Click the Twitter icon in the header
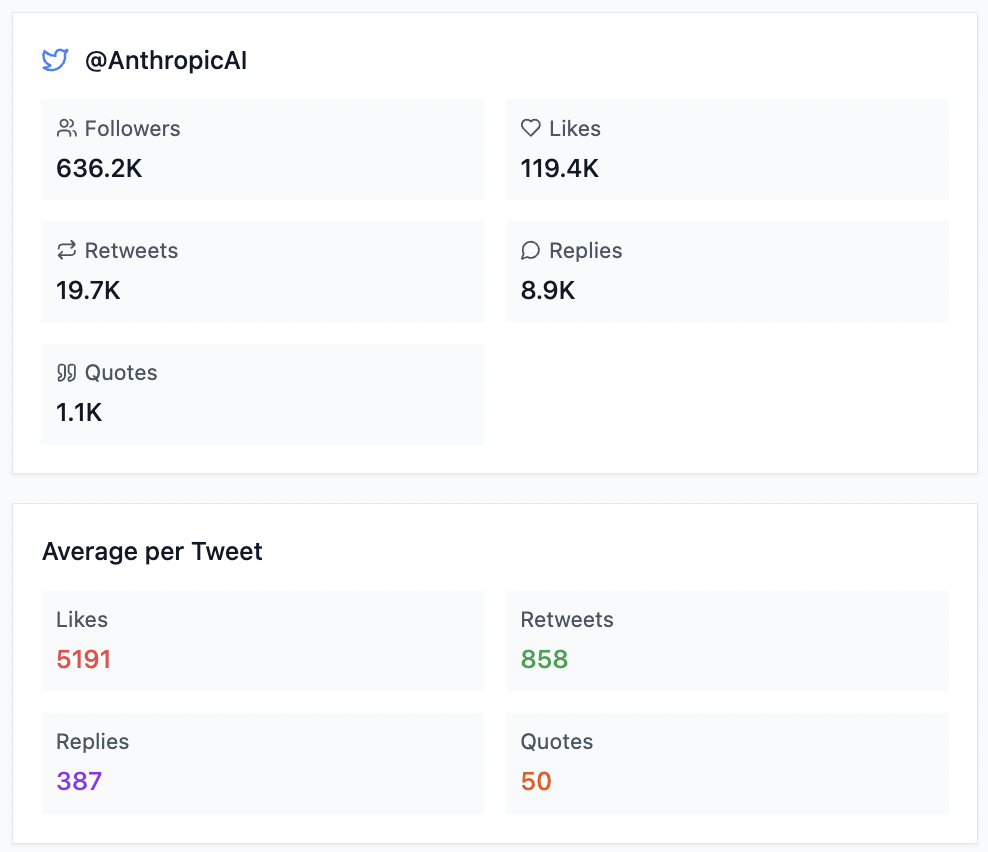 [55, 60]
